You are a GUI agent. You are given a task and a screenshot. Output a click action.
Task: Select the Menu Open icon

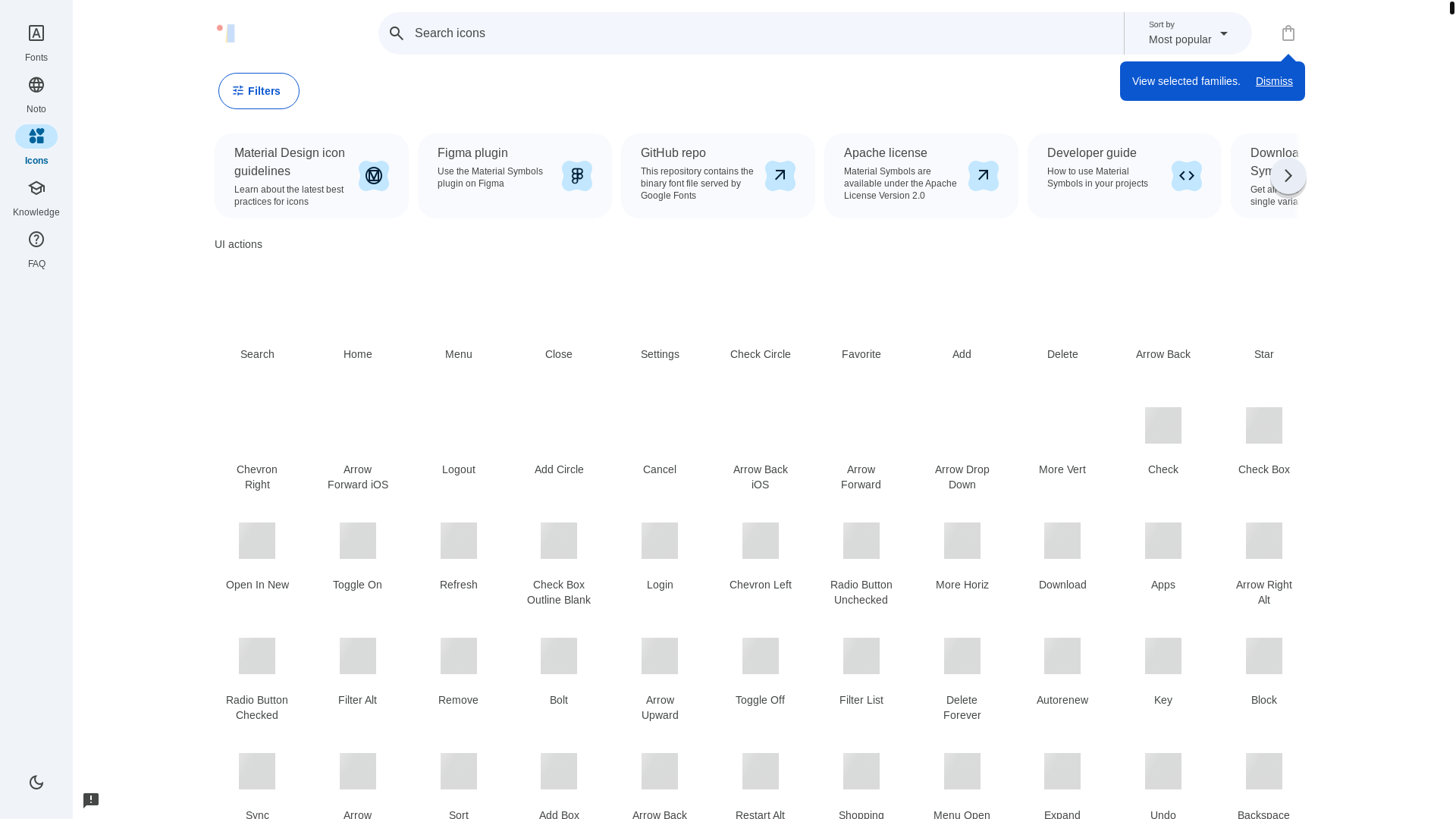click(x=962, y=771)
